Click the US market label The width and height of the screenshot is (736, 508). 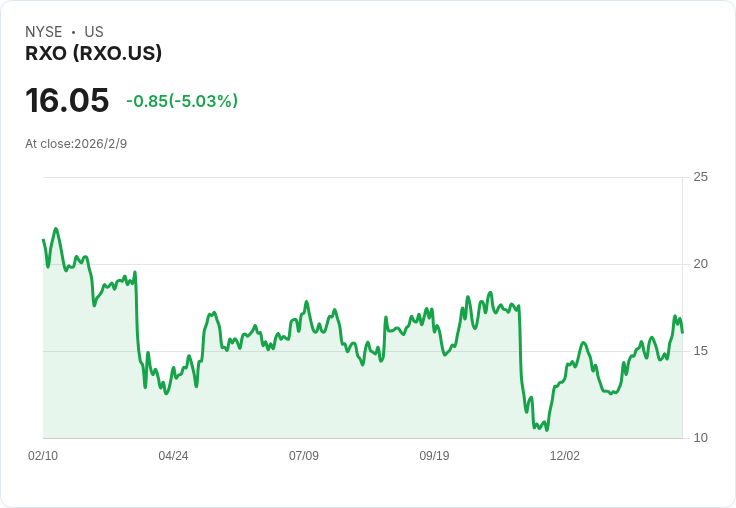click(94, 32)
